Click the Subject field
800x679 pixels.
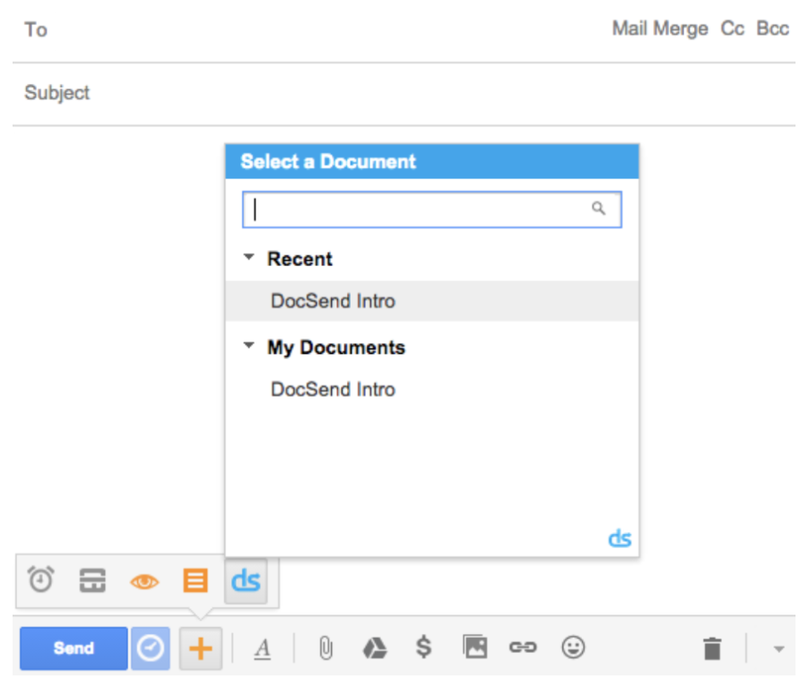404,93
